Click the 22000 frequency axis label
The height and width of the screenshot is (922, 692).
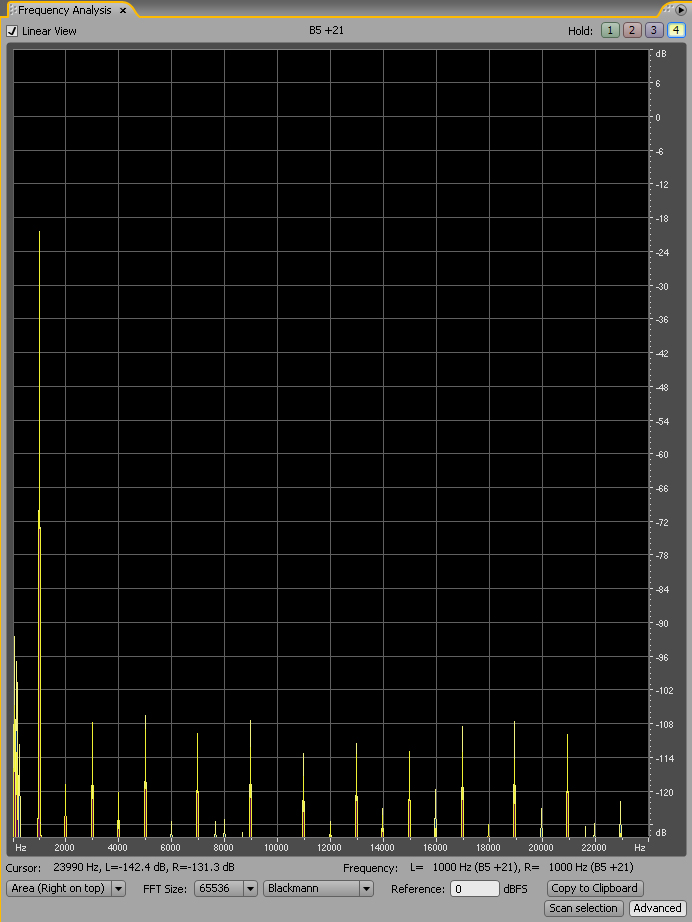(x=594, y=847)
